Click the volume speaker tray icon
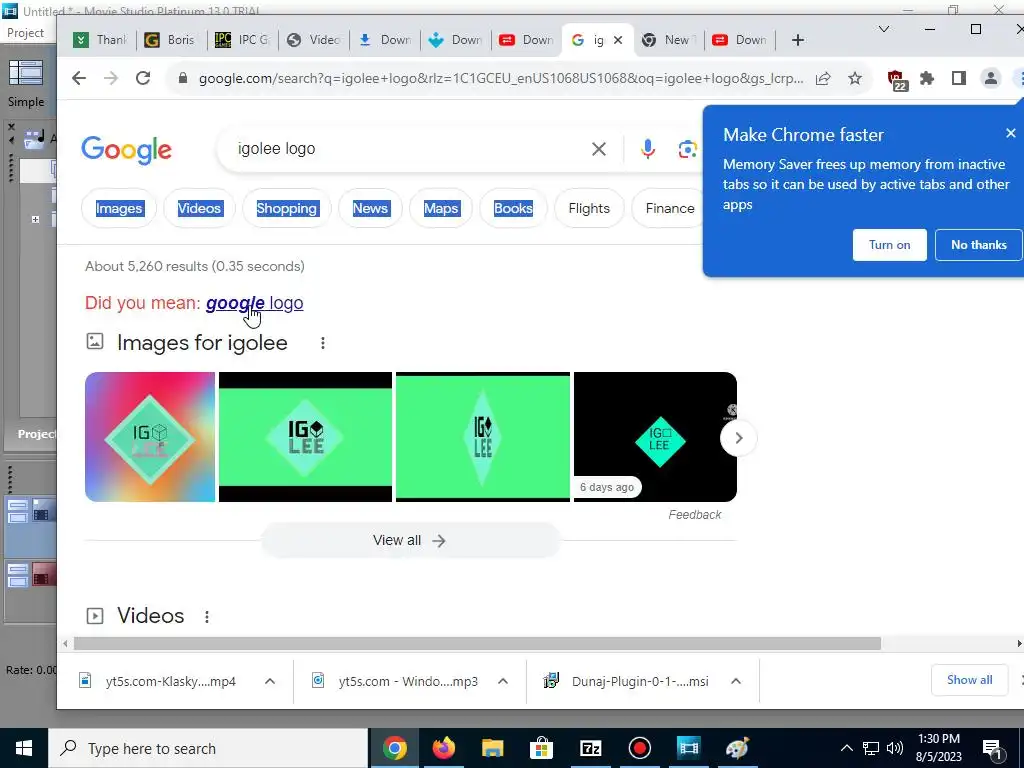Screen dimensions: 1024x768 point(895,748)
